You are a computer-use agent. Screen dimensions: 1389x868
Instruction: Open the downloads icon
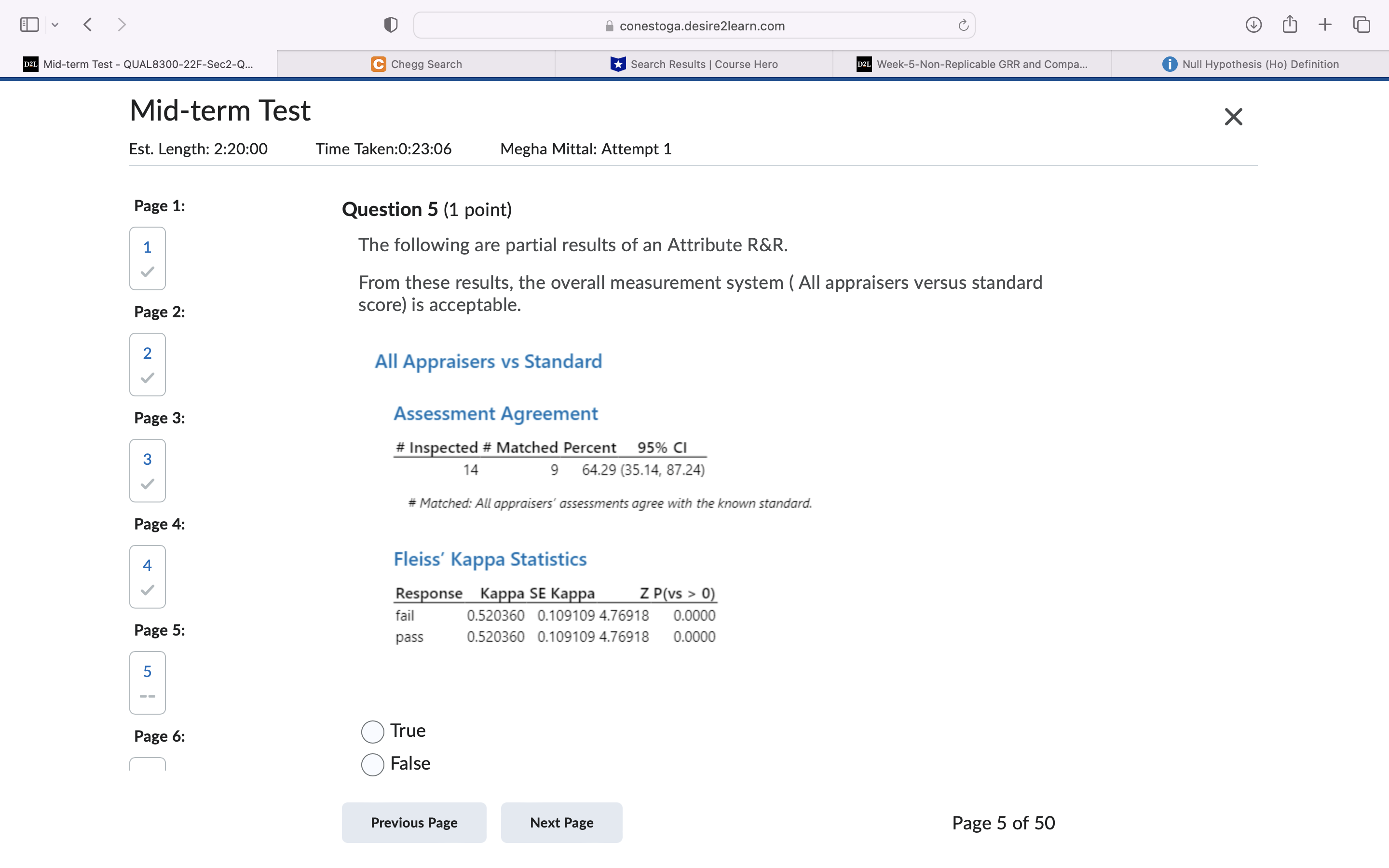1253,25
